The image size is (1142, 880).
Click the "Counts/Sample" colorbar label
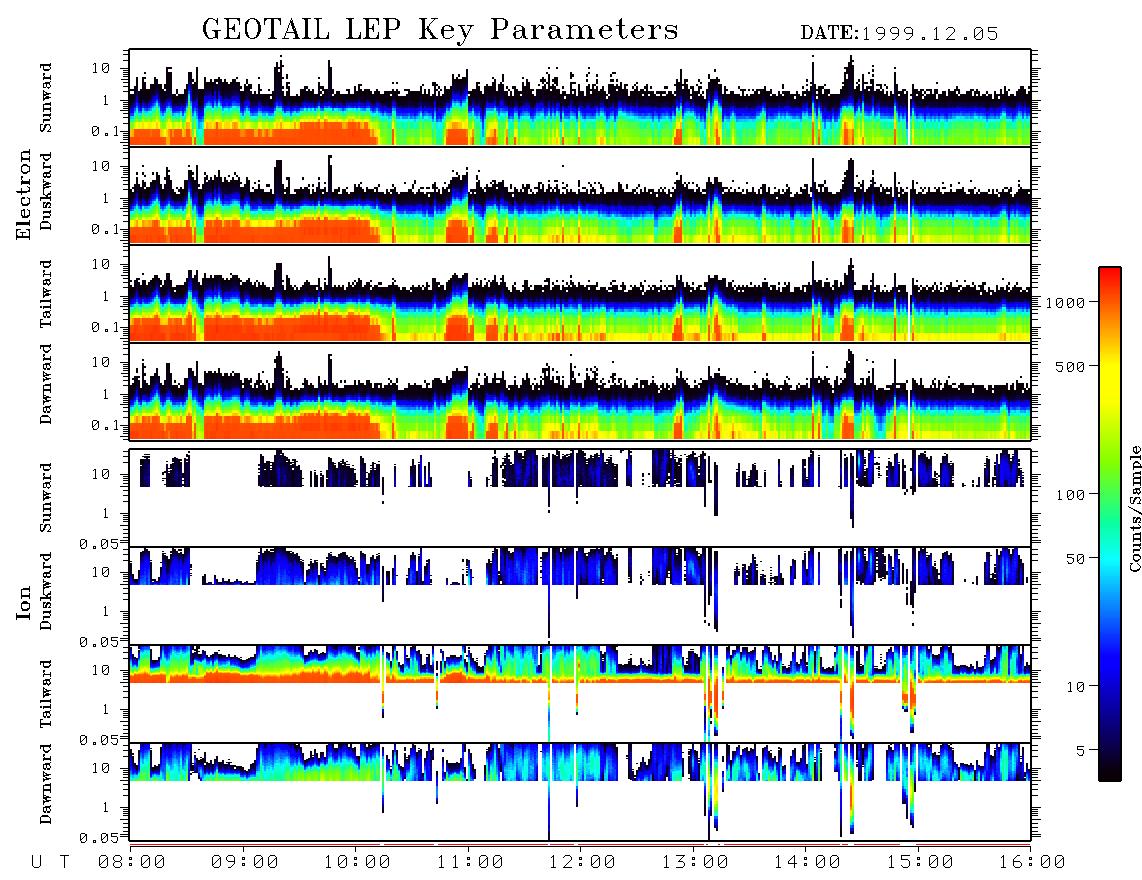point(1134,508)
